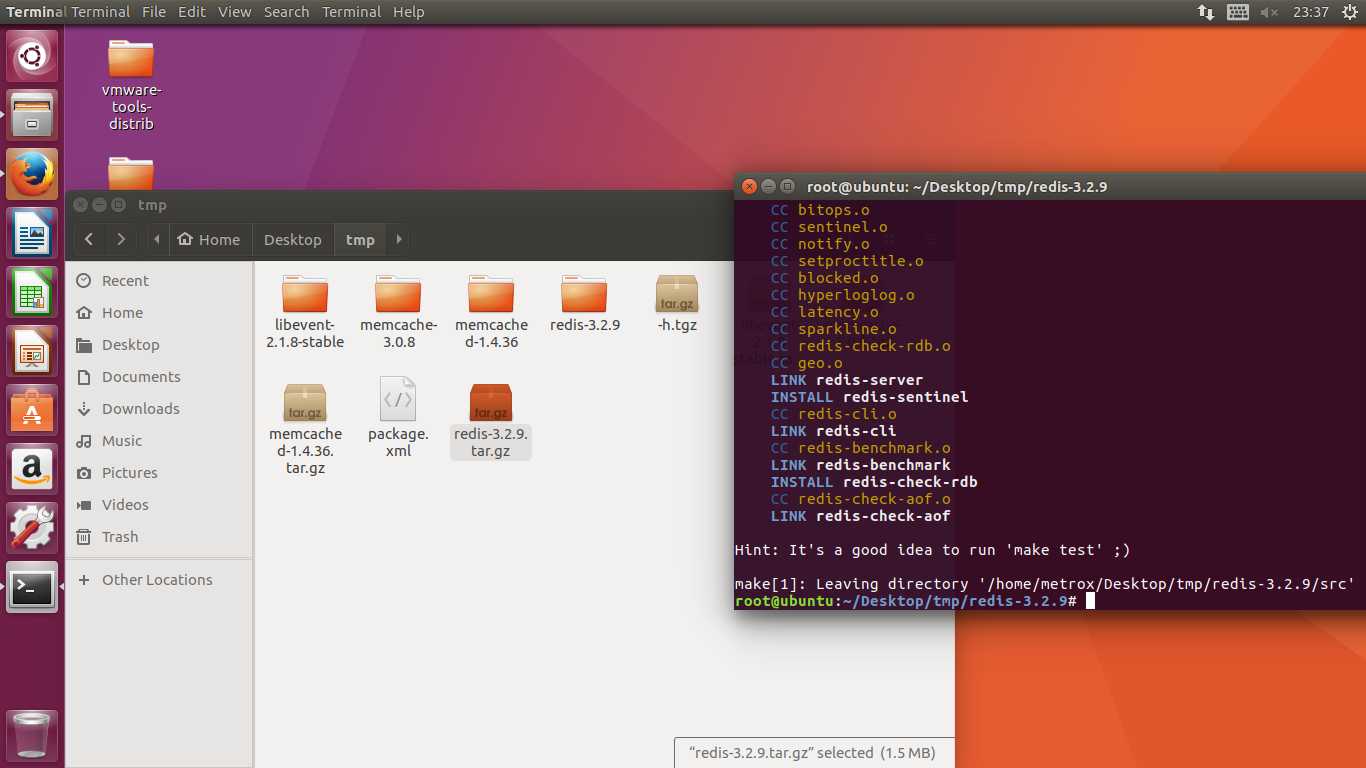Screen dimensions: 1366x768
Task: Open sound volume indicator in top panel
Action: point(1270,12)
